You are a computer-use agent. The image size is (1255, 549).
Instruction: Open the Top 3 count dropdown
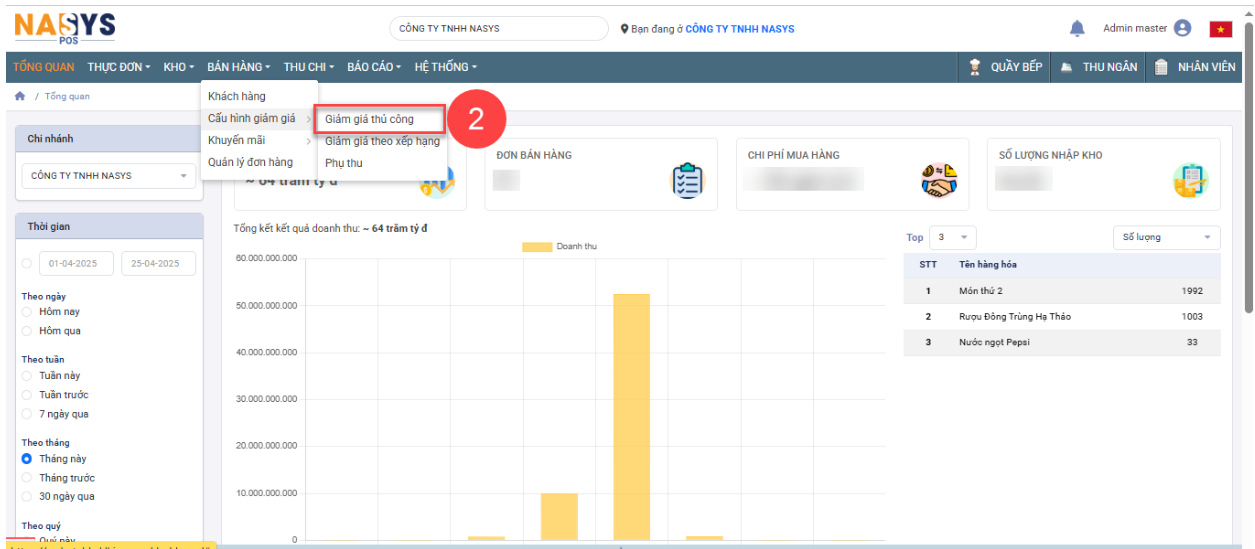953,238
